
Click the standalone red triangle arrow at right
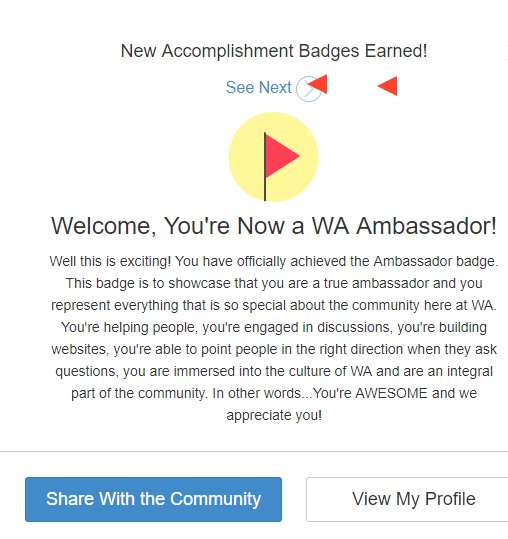(387, 86)
